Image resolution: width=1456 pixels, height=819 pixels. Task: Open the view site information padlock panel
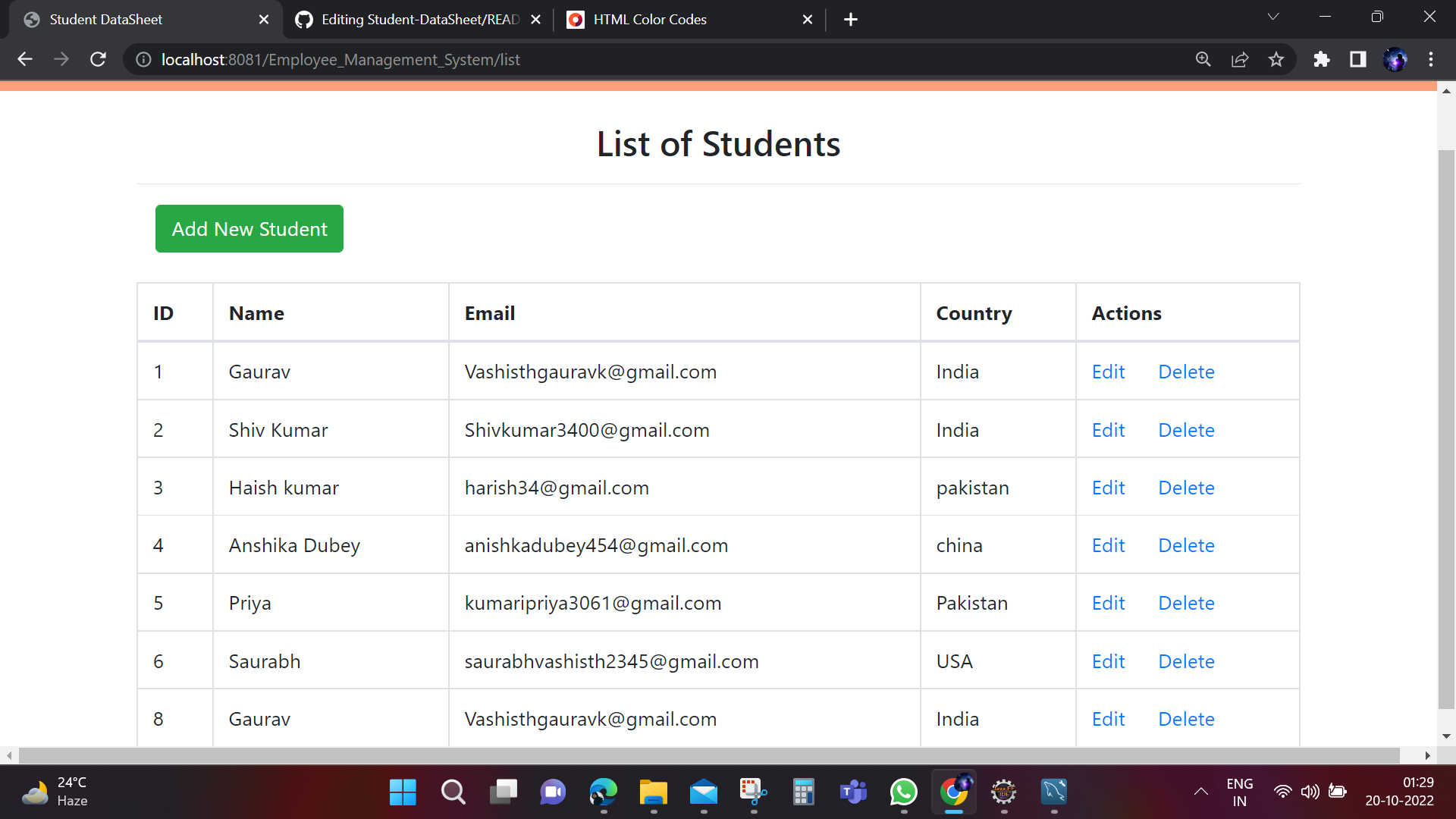(x=143, y=59)
